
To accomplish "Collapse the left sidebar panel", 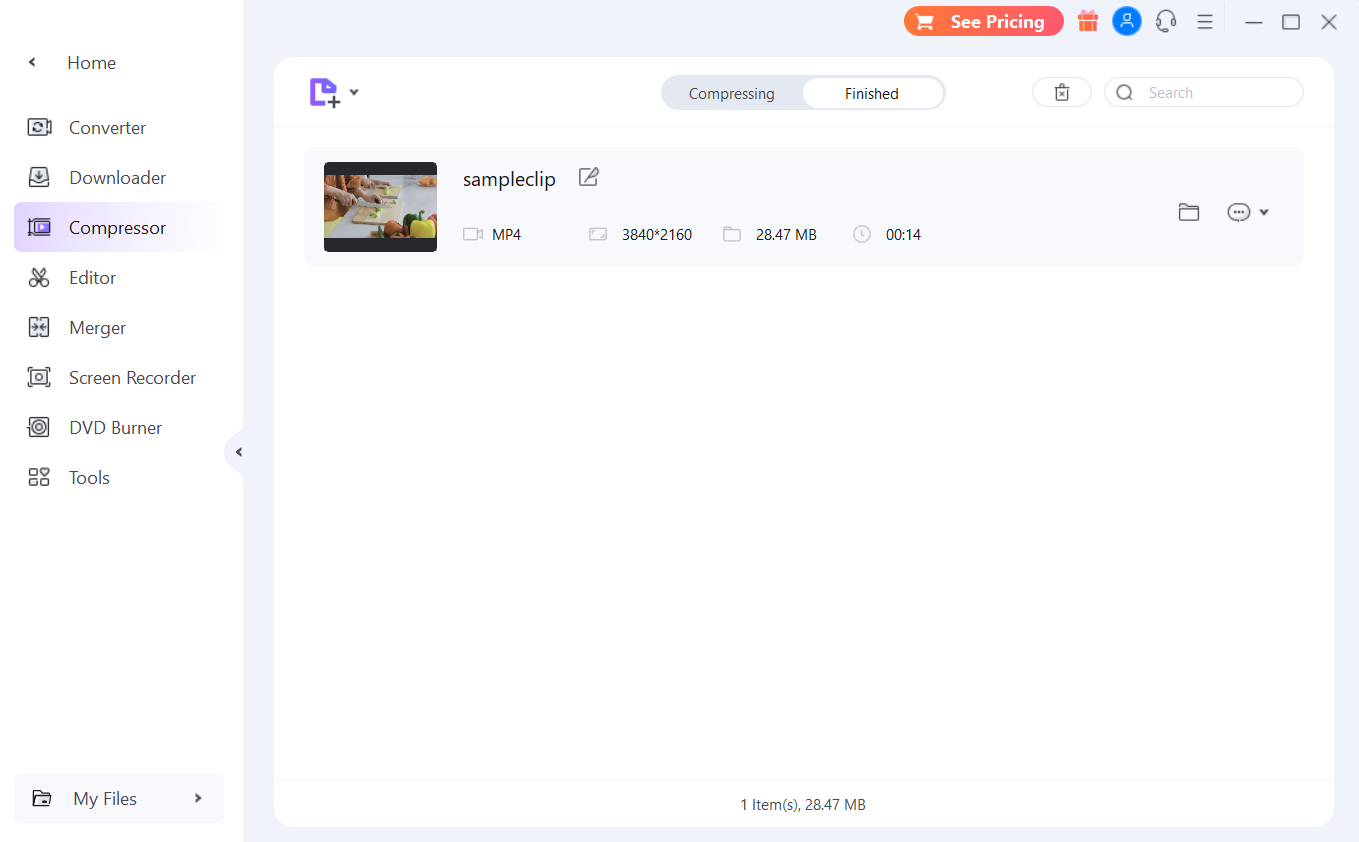I will 238,452.
